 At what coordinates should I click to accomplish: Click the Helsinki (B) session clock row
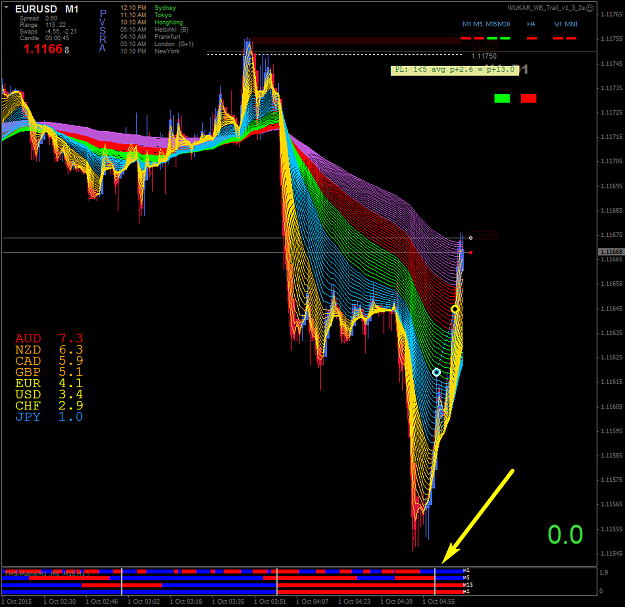pos(154,29)
